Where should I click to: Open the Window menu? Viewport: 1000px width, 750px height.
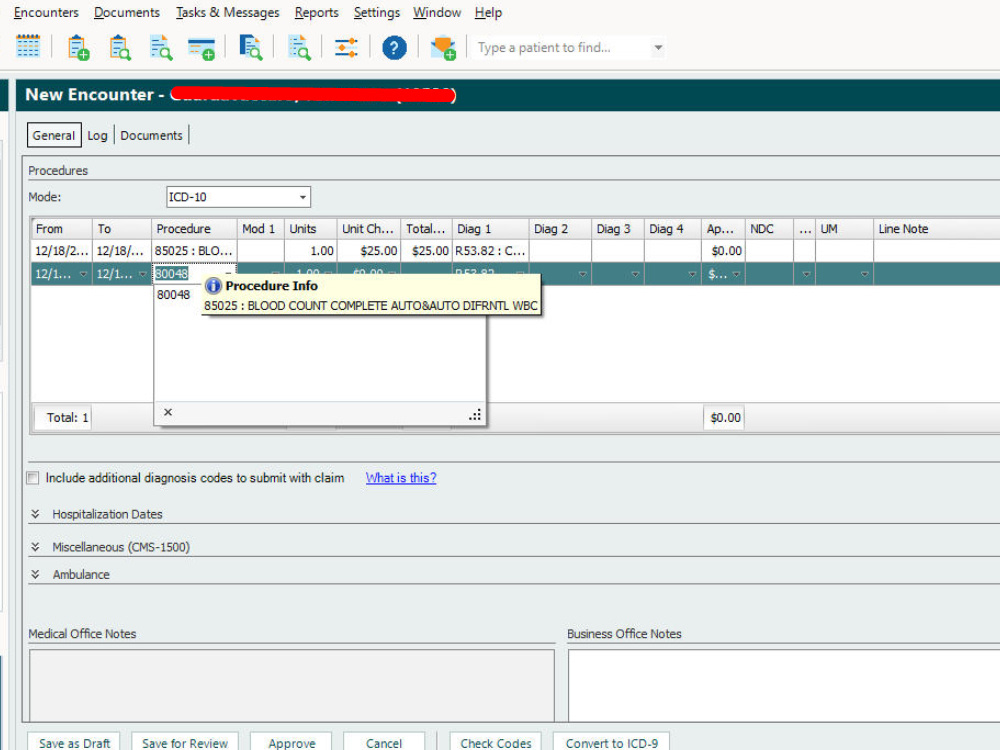point(437,12)
